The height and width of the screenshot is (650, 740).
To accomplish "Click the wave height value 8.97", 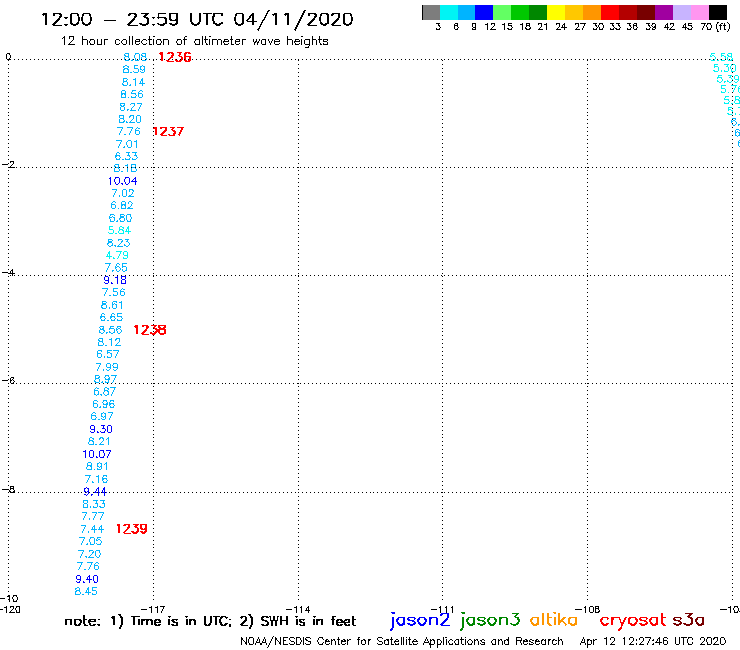I will click(x=105, y=379).
